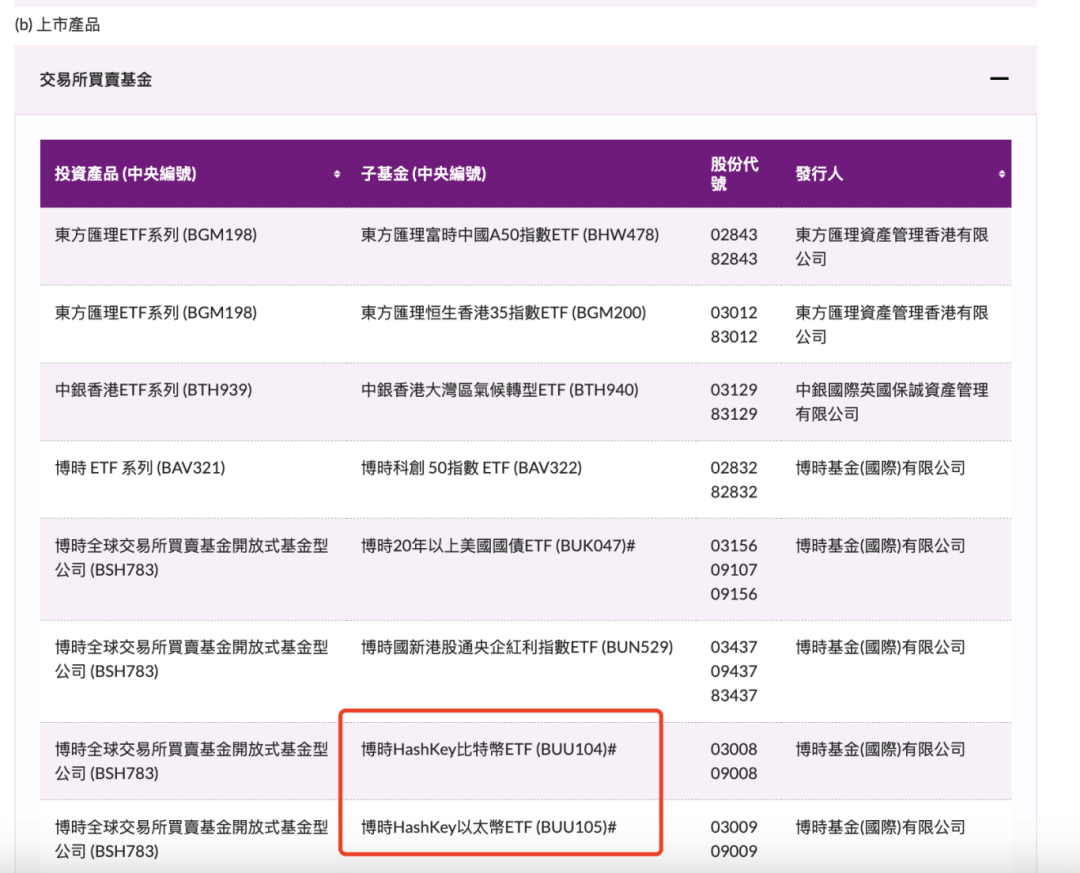Click the 投資產品 (中央編號) header text

(125, 174)
